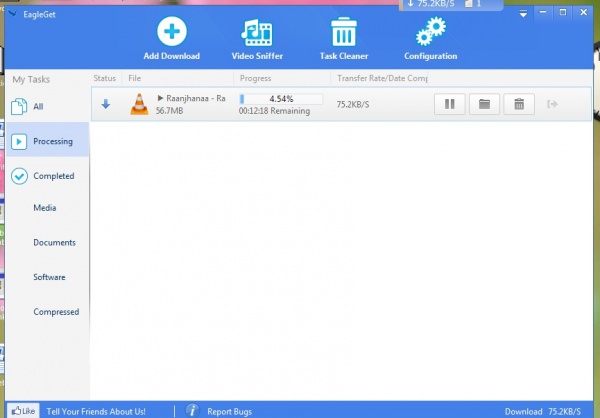Select the All tasks category
The image size is (600, 418).
[x=47, y=106]
